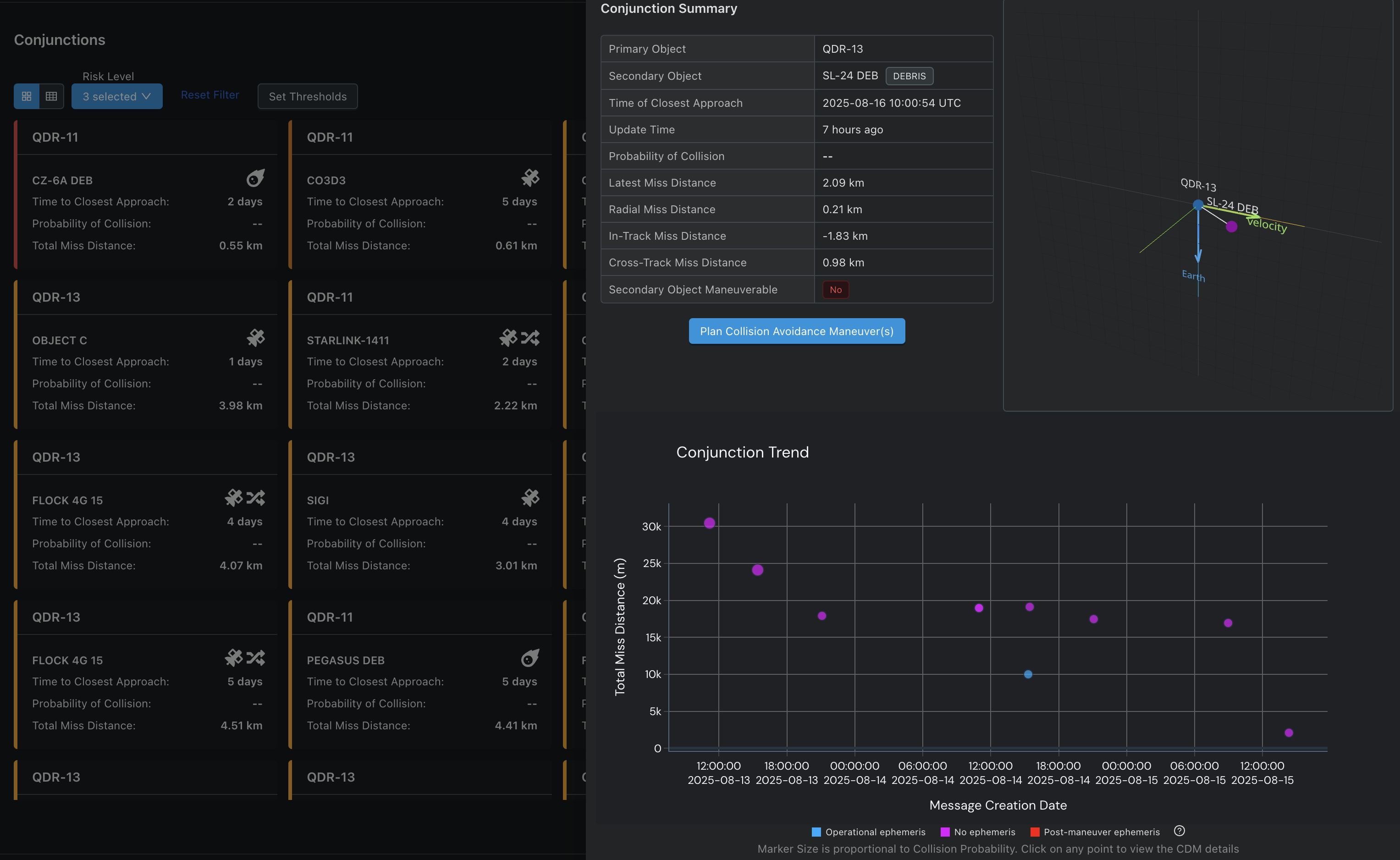Click the Reset Filter link
This screenshot has width=1400, height=860.
pyautogui.click(x=210, y=95)
